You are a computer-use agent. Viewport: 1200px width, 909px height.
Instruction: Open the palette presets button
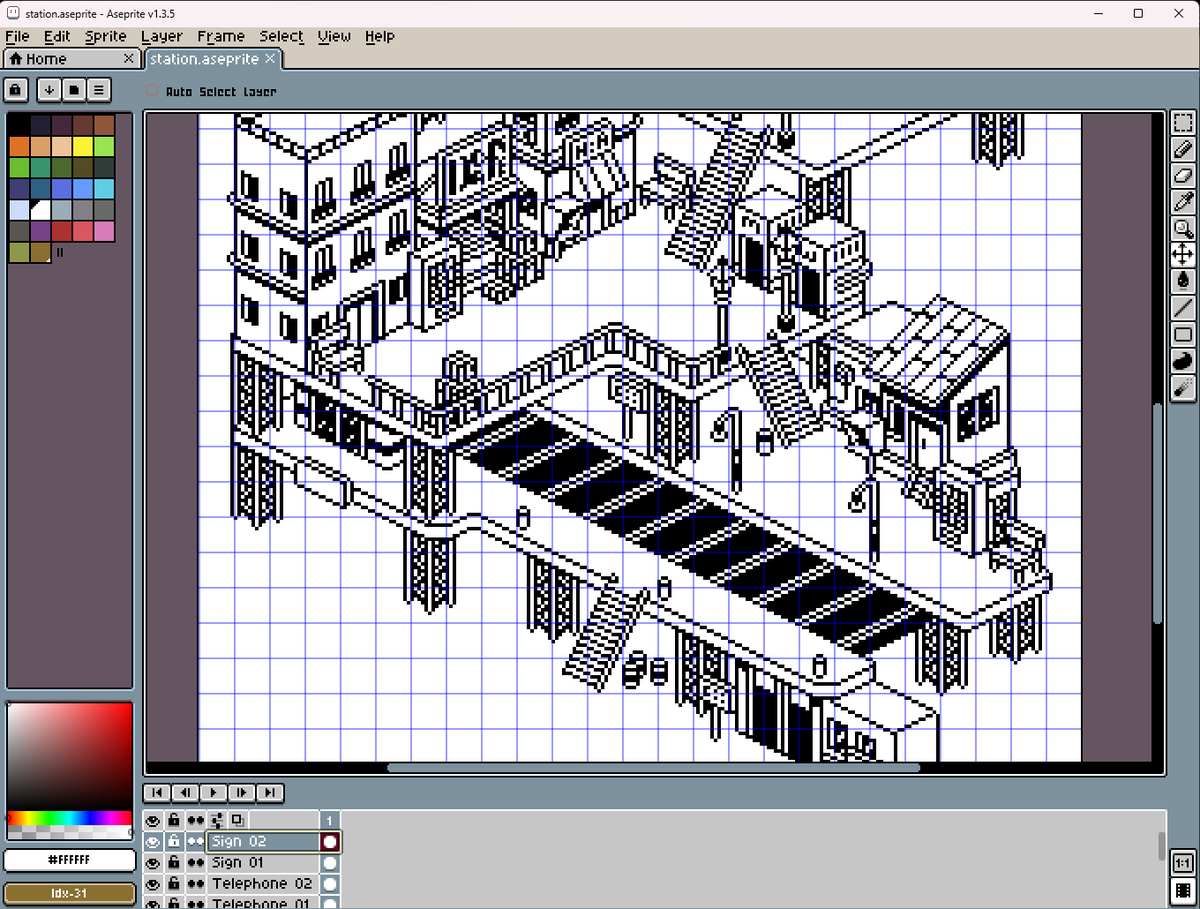coord(74,90)
